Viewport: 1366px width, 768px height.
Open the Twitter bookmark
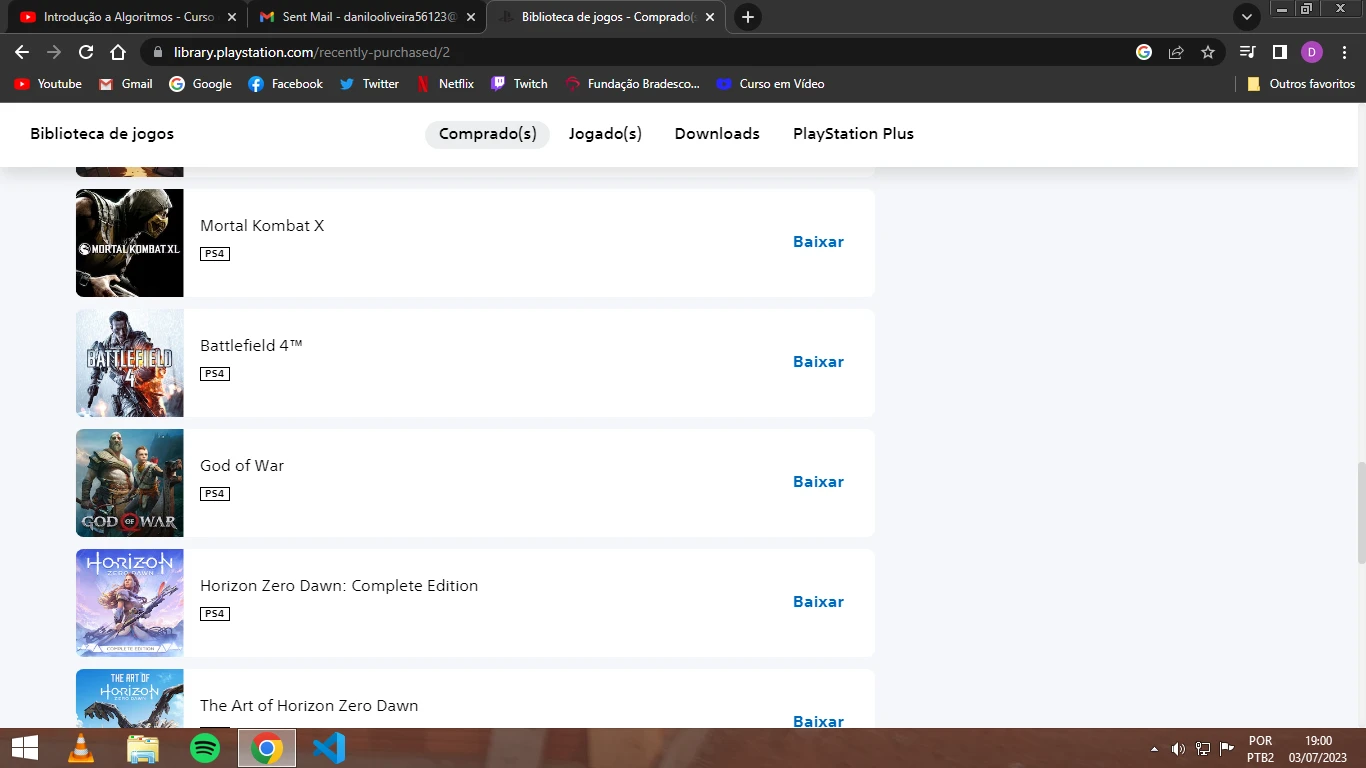click(369, 84)
